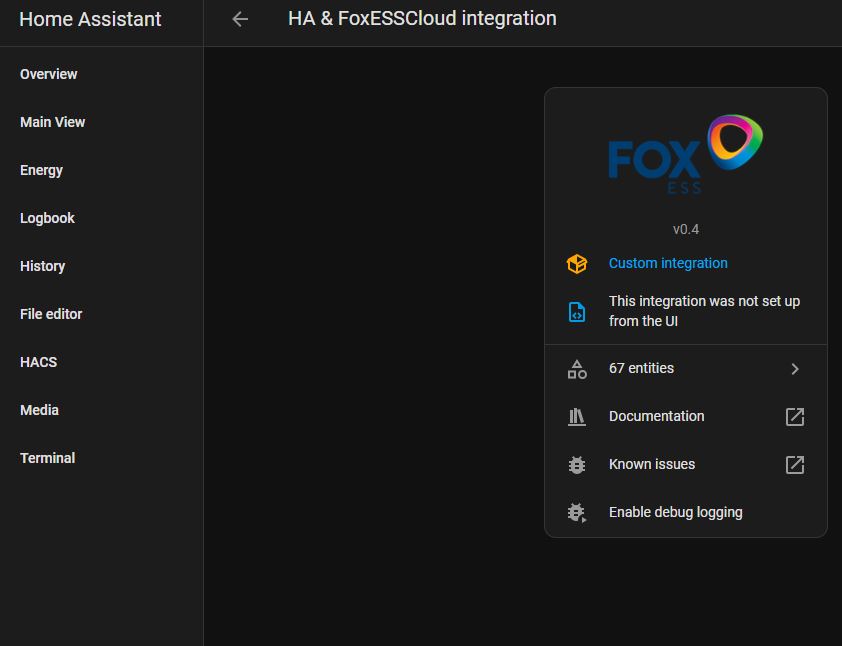Image resolution: width=842 pixels, height=646 pixels.
Task: Click the entities shapes icon
Action: [577, 369]
